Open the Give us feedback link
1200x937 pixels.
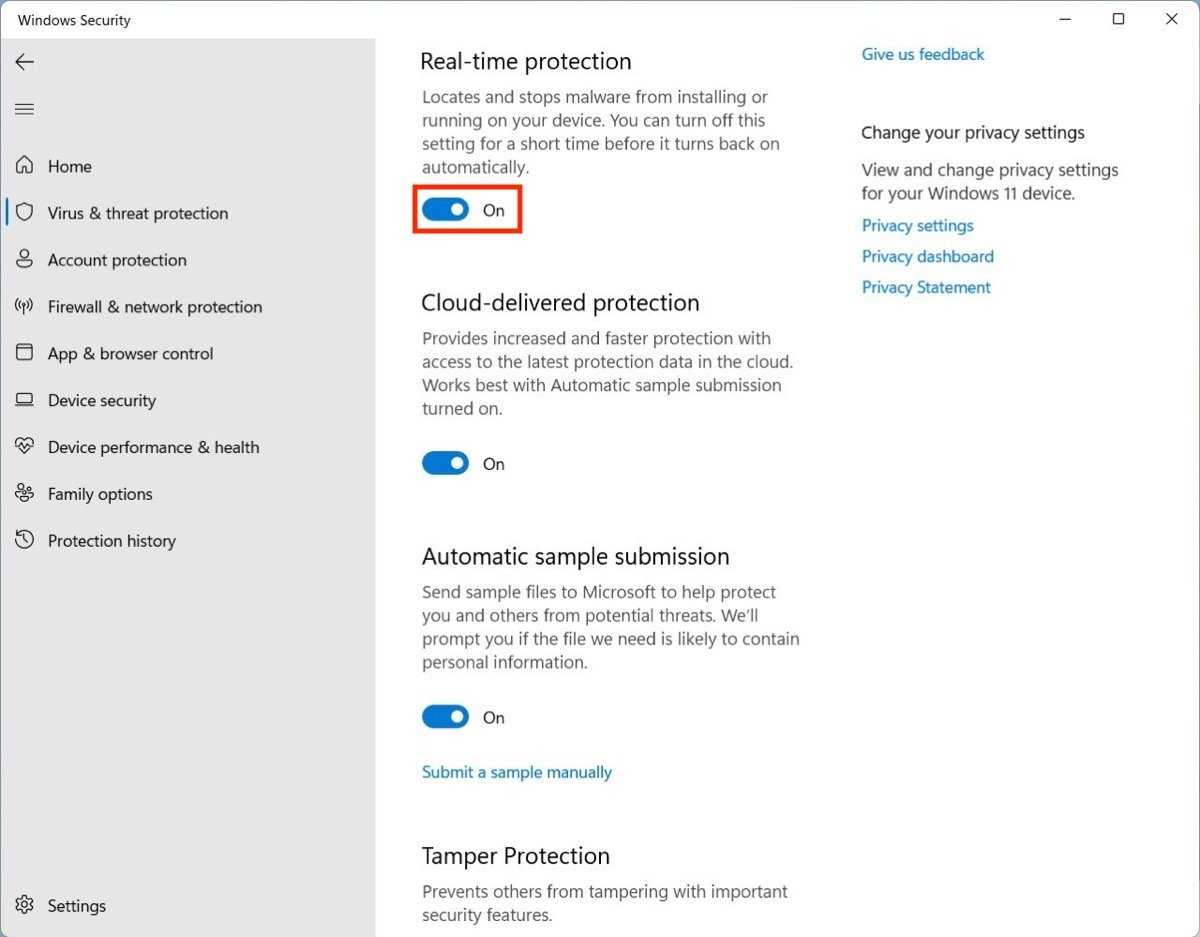pyautogui.click(x=923, y=55)
